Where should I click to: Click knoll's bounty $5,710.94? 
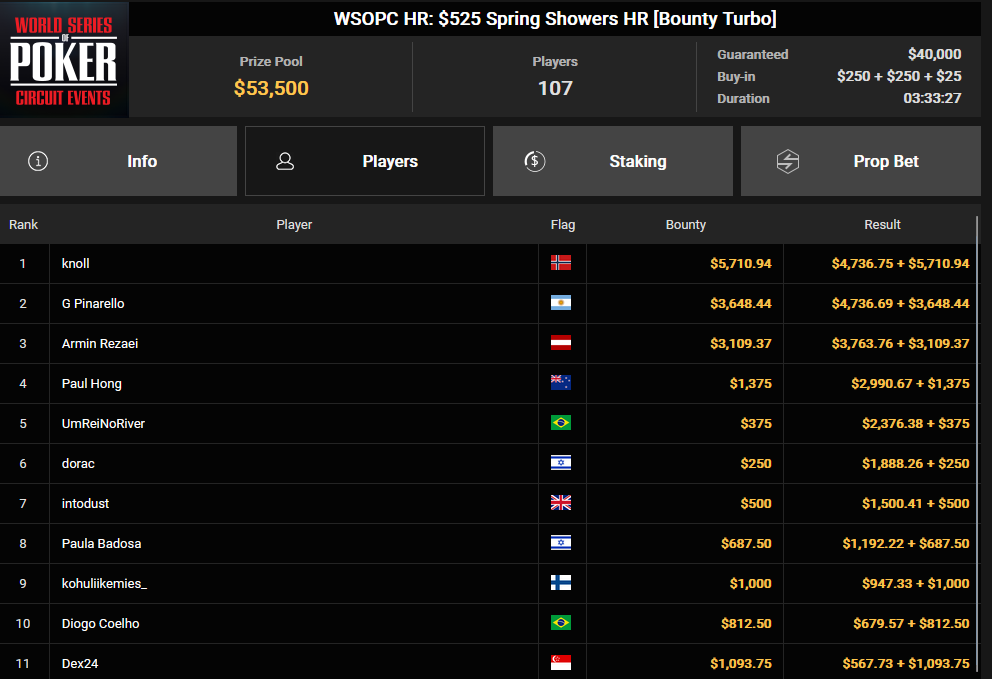click(741, 263)
